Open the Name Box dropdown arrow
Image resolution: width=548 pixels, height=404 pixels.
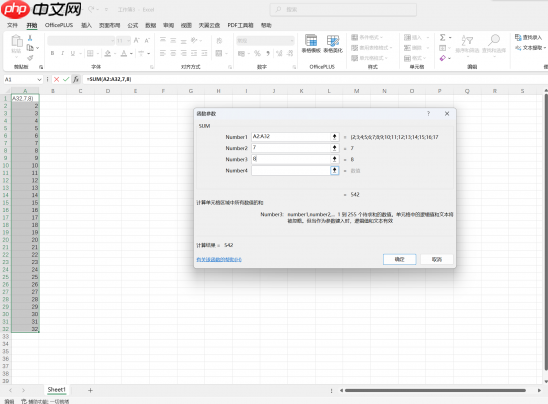click(39, 80)
